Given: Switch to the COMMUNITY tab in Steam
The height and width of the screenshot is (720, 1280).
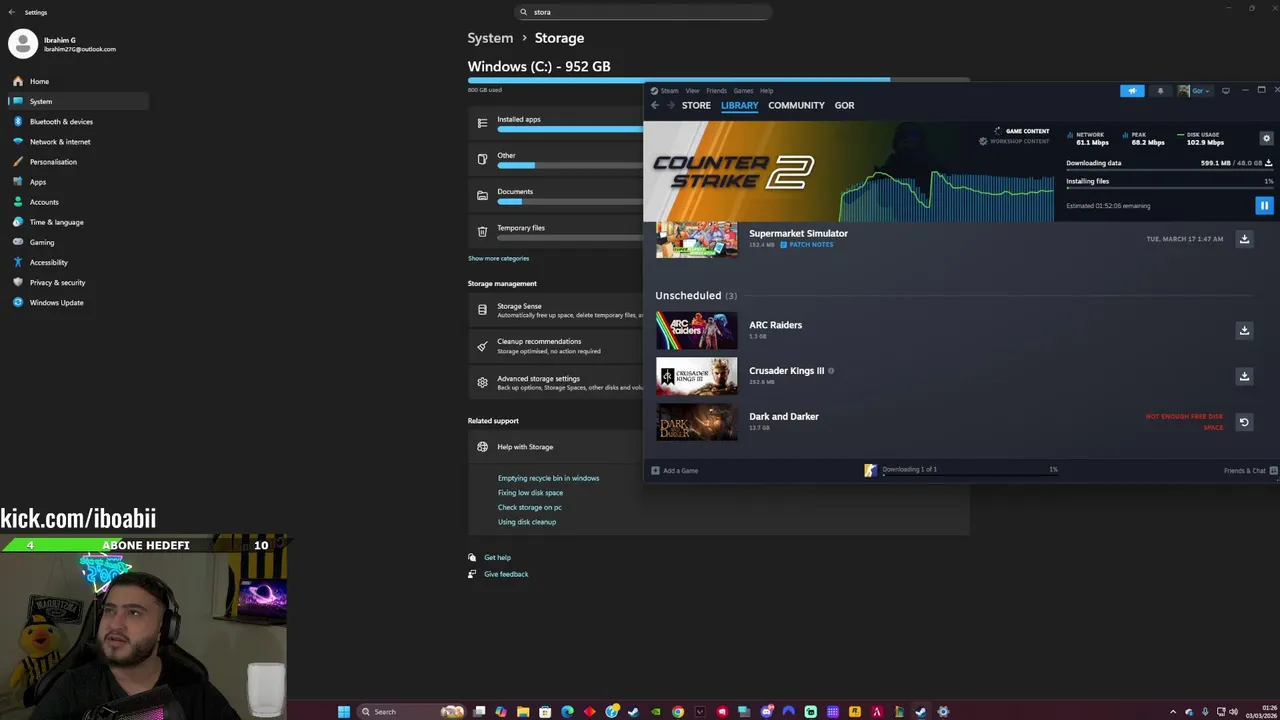Looking at the screenshot, I should coord(796,105).
